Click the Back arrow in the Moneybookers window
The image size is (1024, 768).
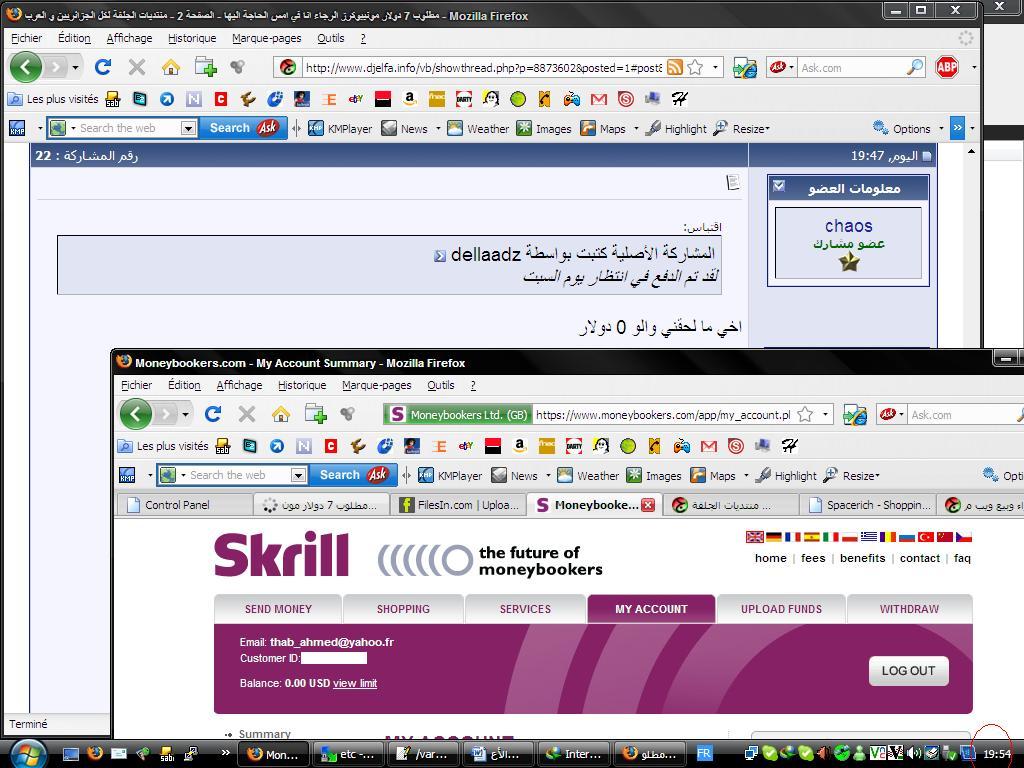point(135,414)
